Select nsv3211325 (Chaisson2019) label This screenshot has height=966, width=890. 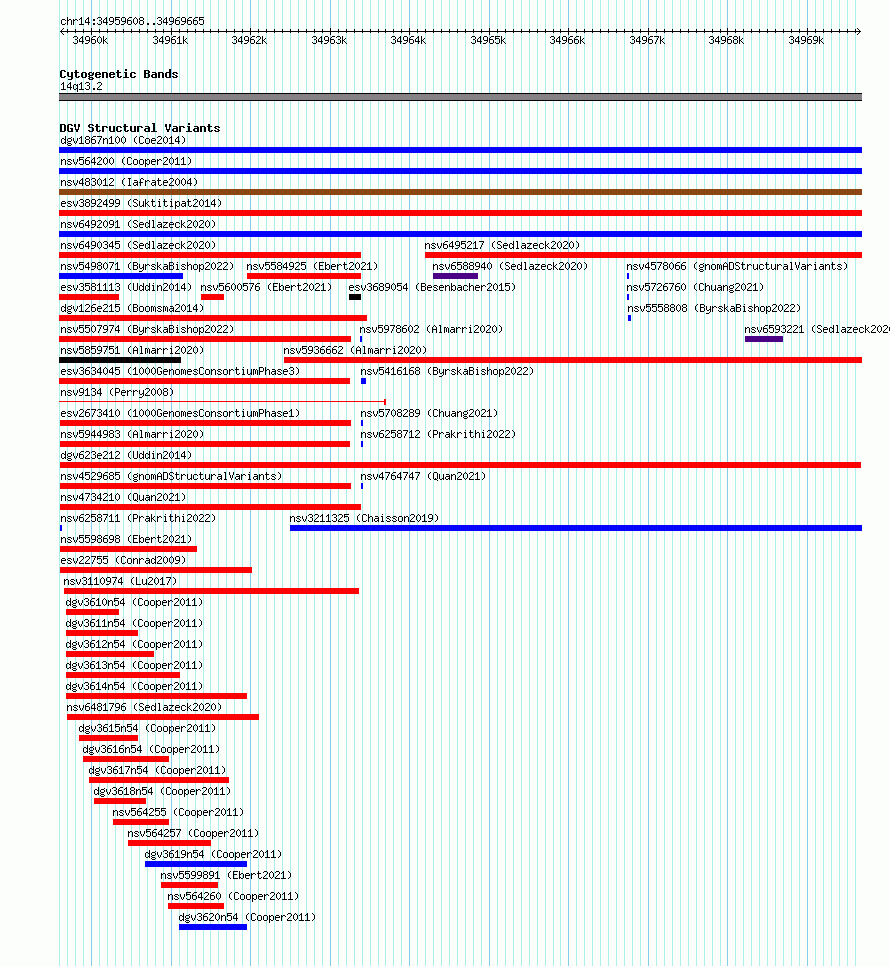364,518
